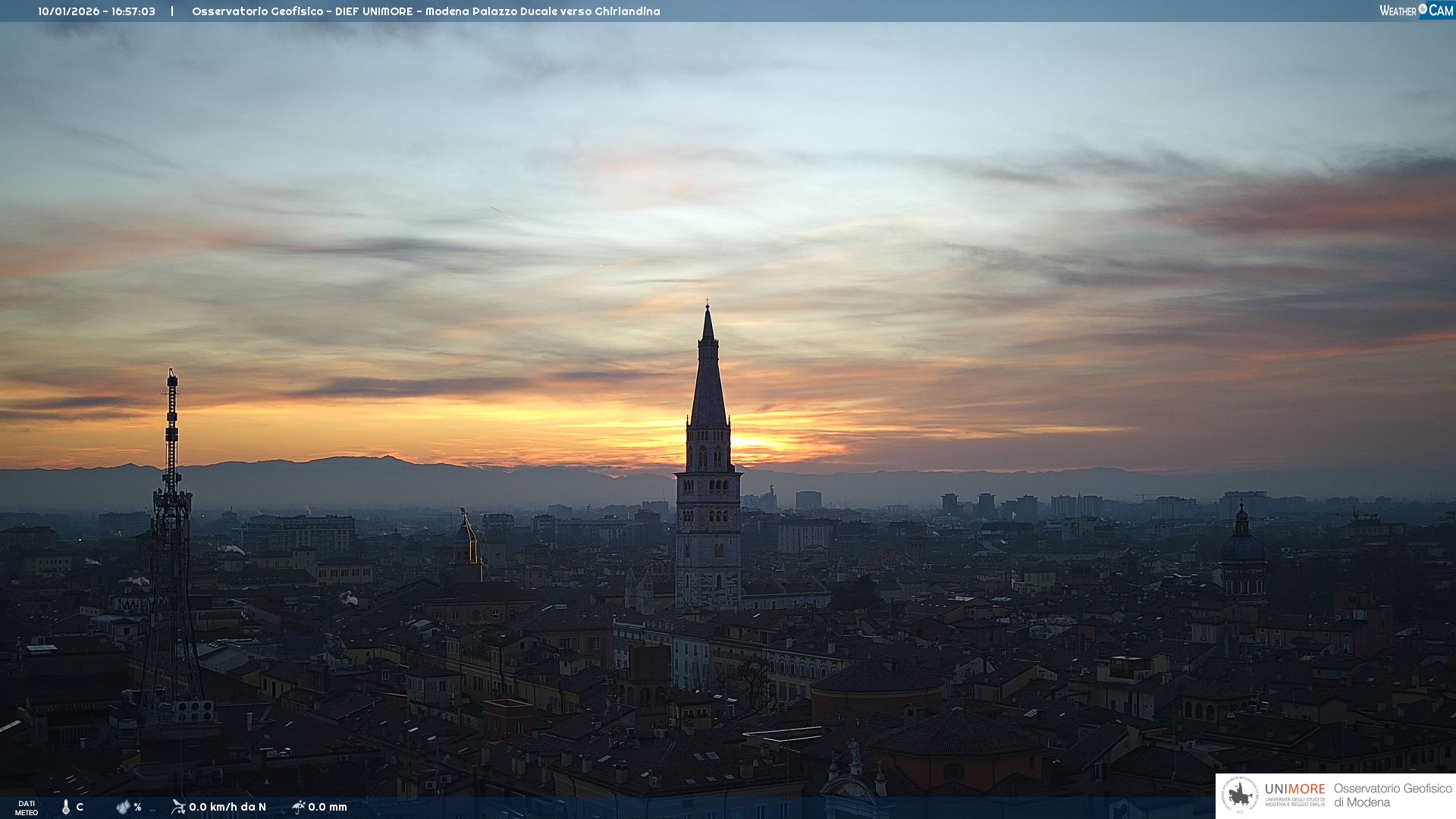
Task: Click the 0.0 mm rainfall reading
Action: point(328,807)
